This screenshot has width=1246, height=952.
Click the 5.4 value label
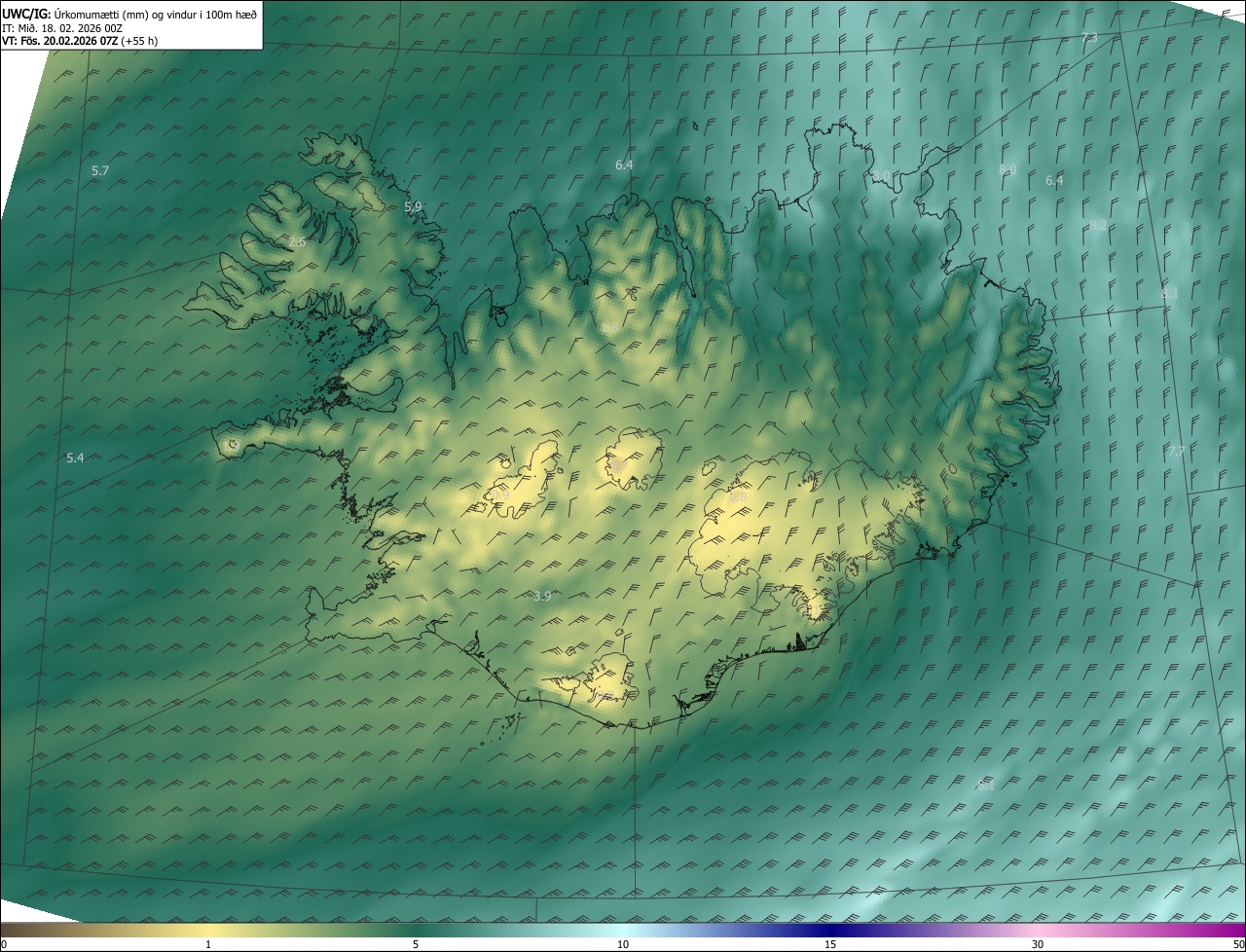(x=75, y=458)
